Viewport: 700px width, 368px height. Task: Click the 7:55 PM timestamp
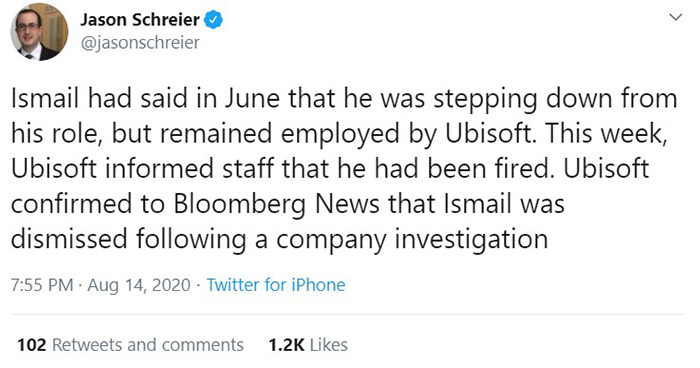(42, 284)
